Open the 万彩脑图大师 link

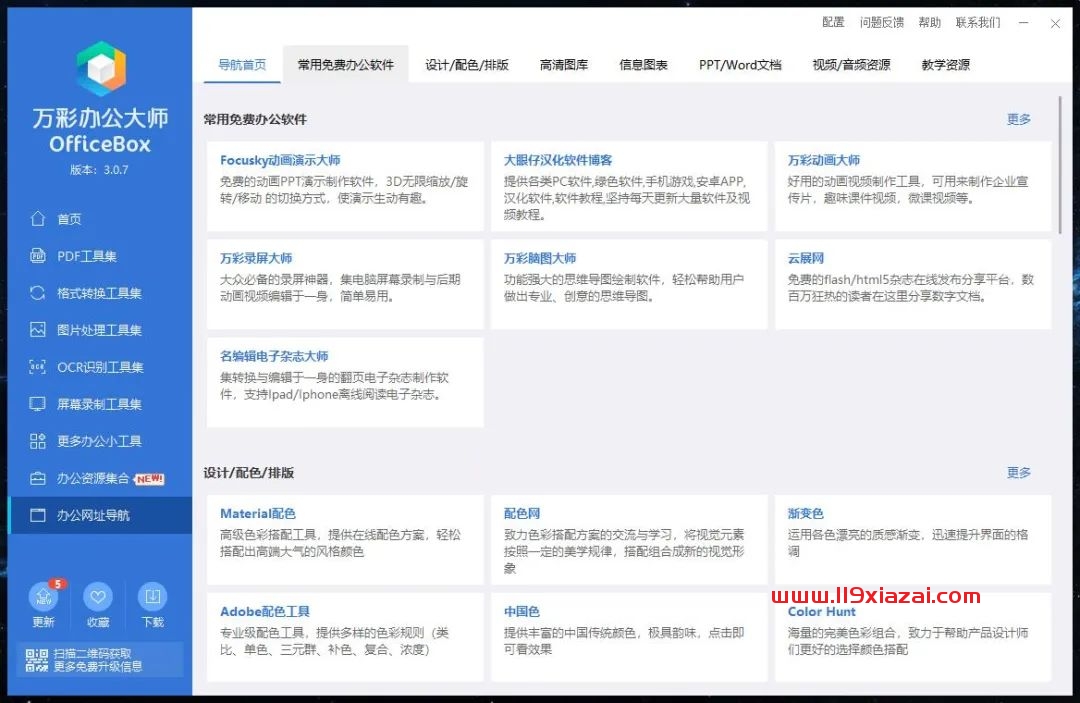(x=540, y=258)
